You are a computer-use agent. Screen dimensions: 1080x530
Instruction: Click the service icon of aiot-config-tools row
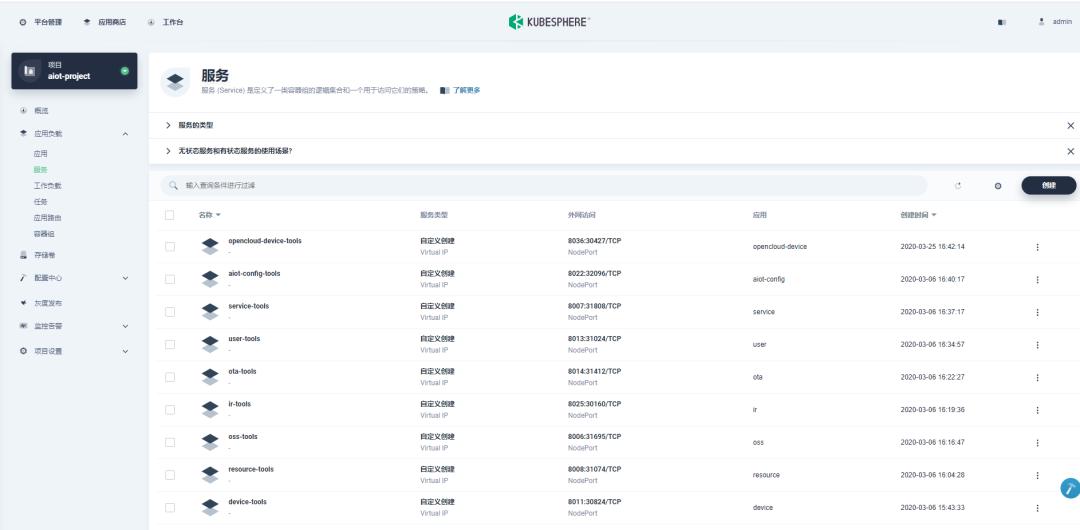click(x=210, y=279)
